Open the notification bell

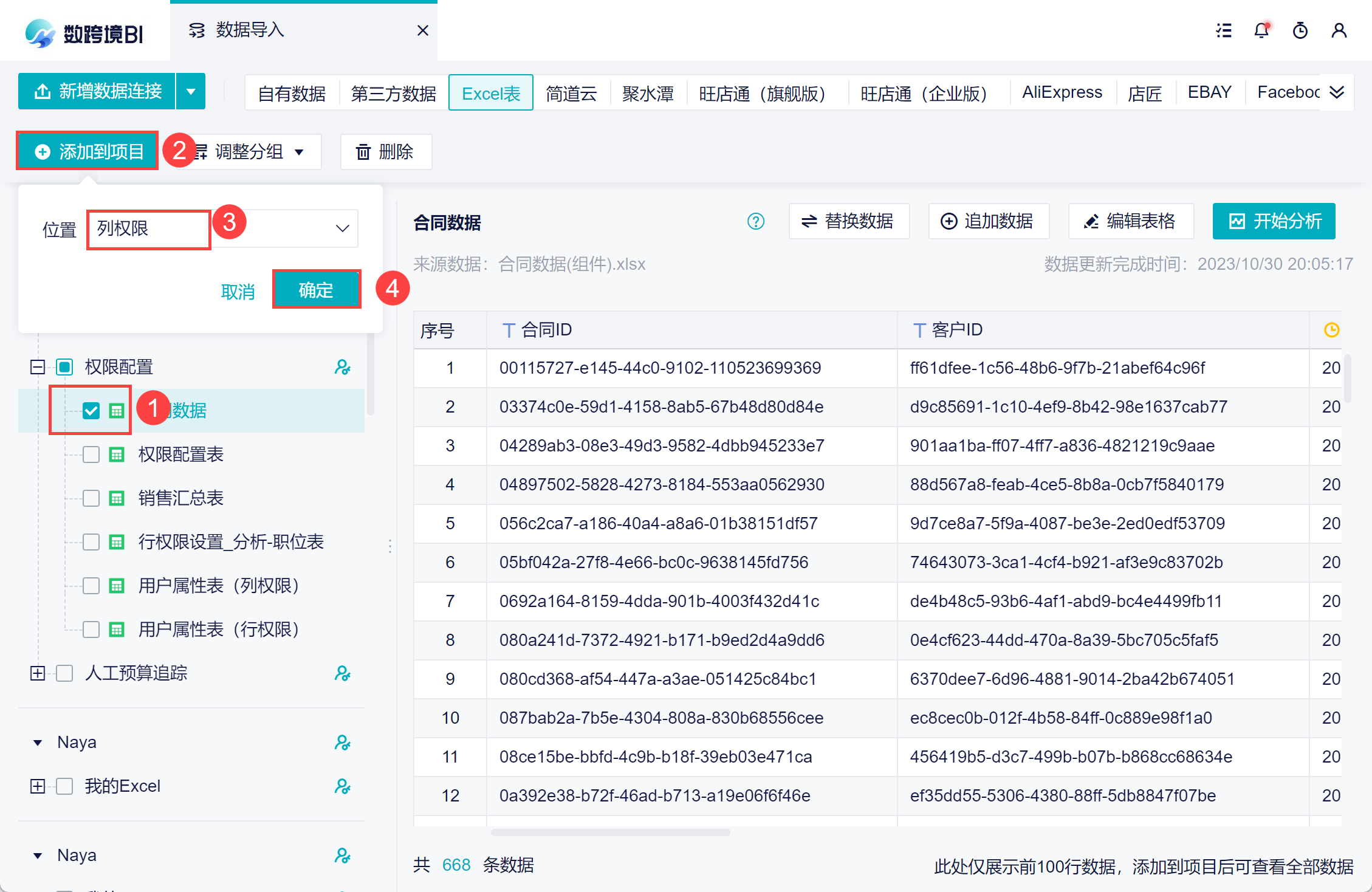(x=1262, y=30)
